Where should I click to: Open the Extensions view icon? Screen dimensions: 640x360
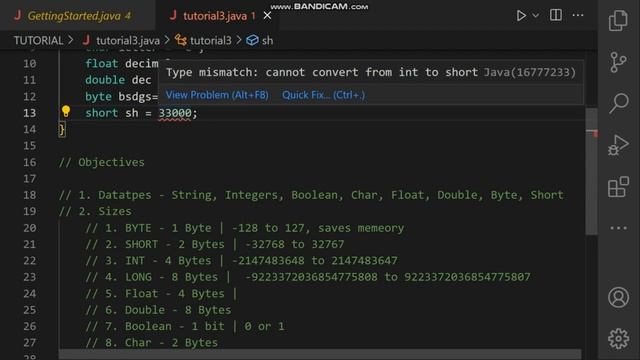[x=618, y=187]
